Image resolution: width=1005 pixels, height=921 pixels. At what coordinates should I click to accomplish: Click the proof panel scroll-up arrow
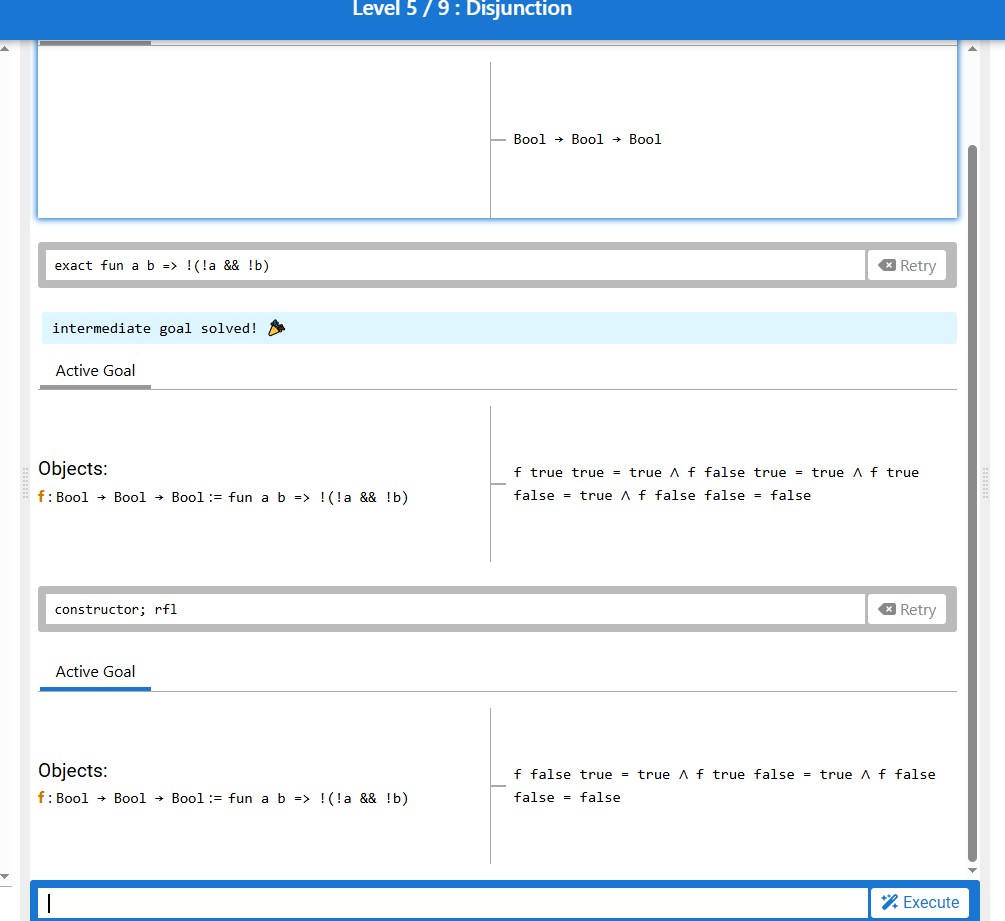972,48
